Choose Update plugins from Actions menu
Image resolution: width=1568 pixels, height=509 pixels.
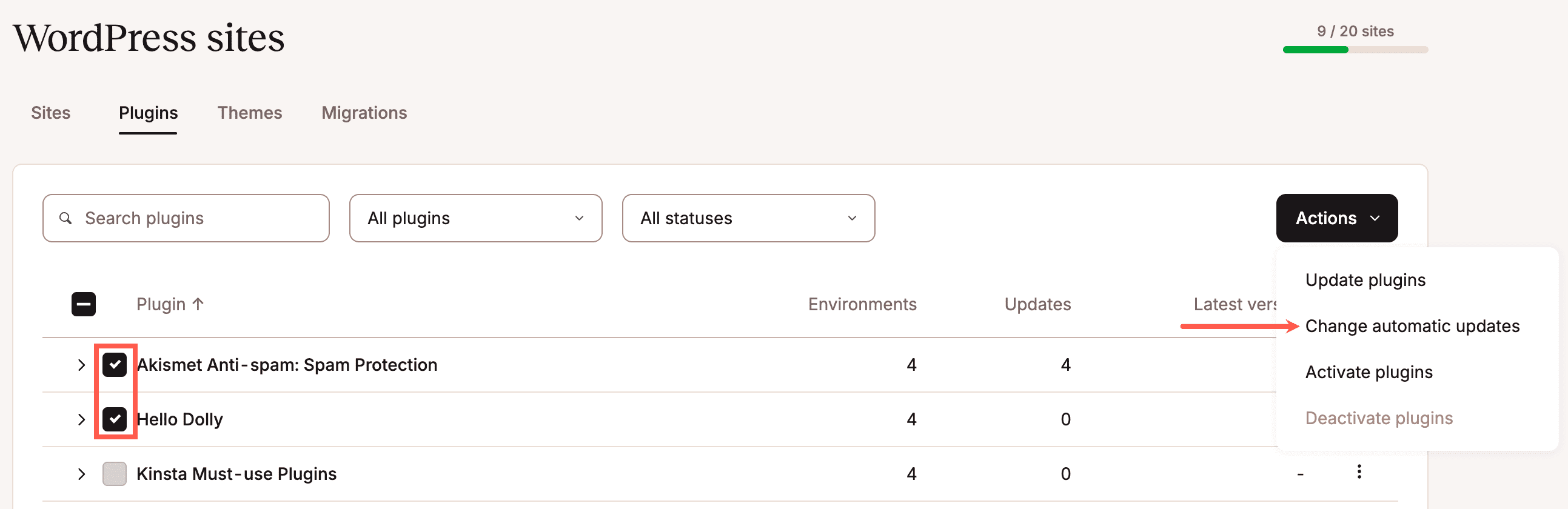1365,281
